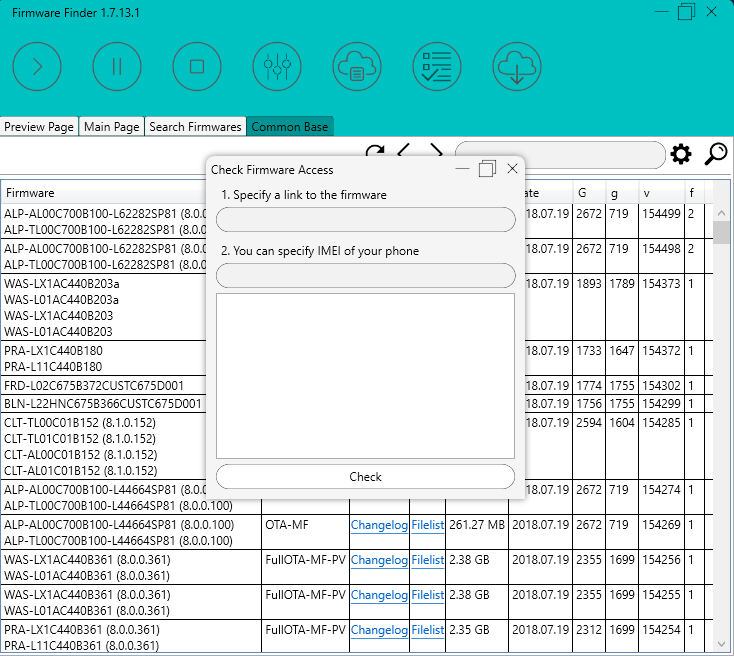
Task: Go back with the left arrow
Action: coord(404,150)
